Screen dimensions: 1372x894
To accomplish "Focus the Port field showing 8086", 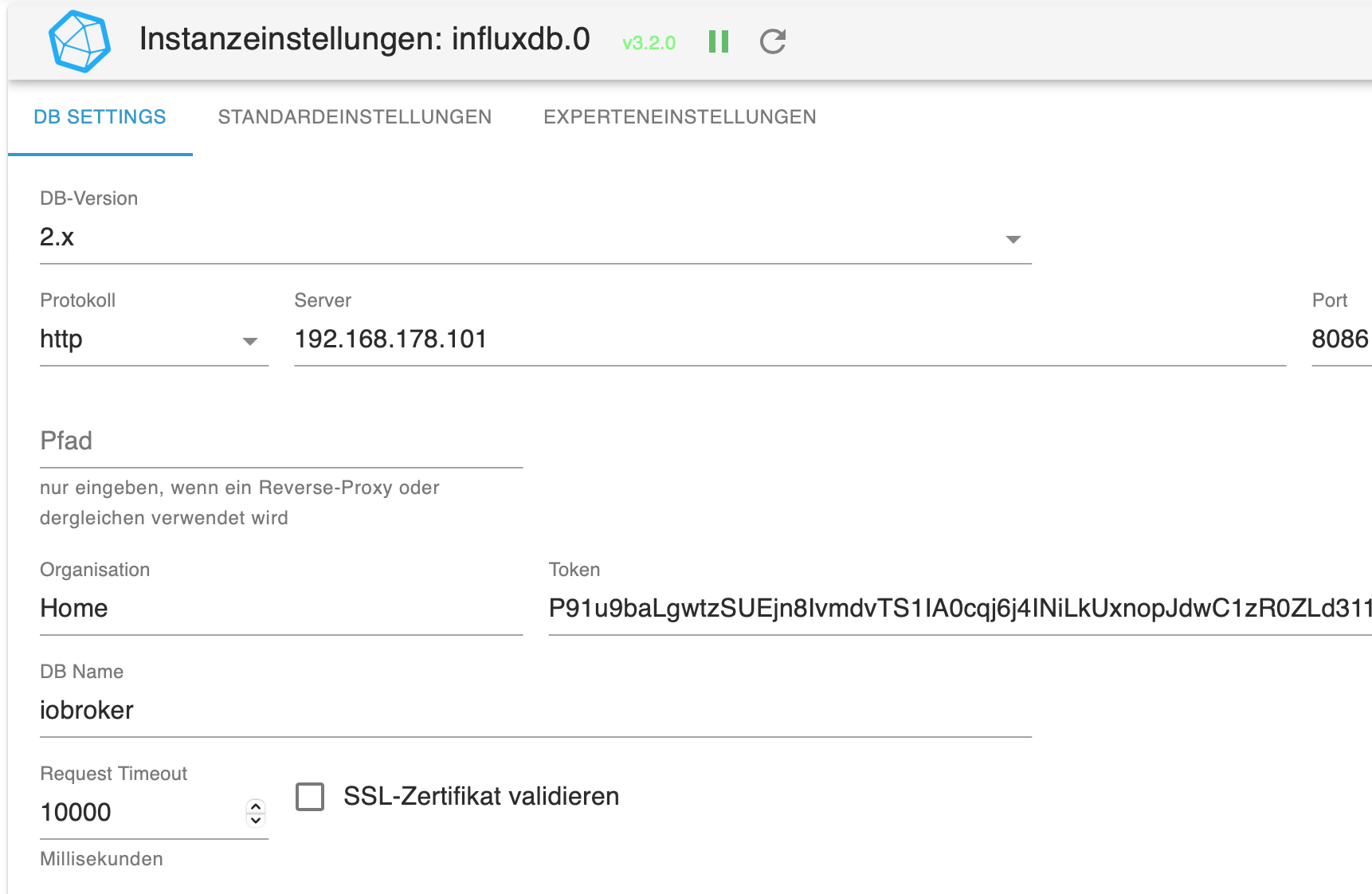I will tap(1341, 340).
